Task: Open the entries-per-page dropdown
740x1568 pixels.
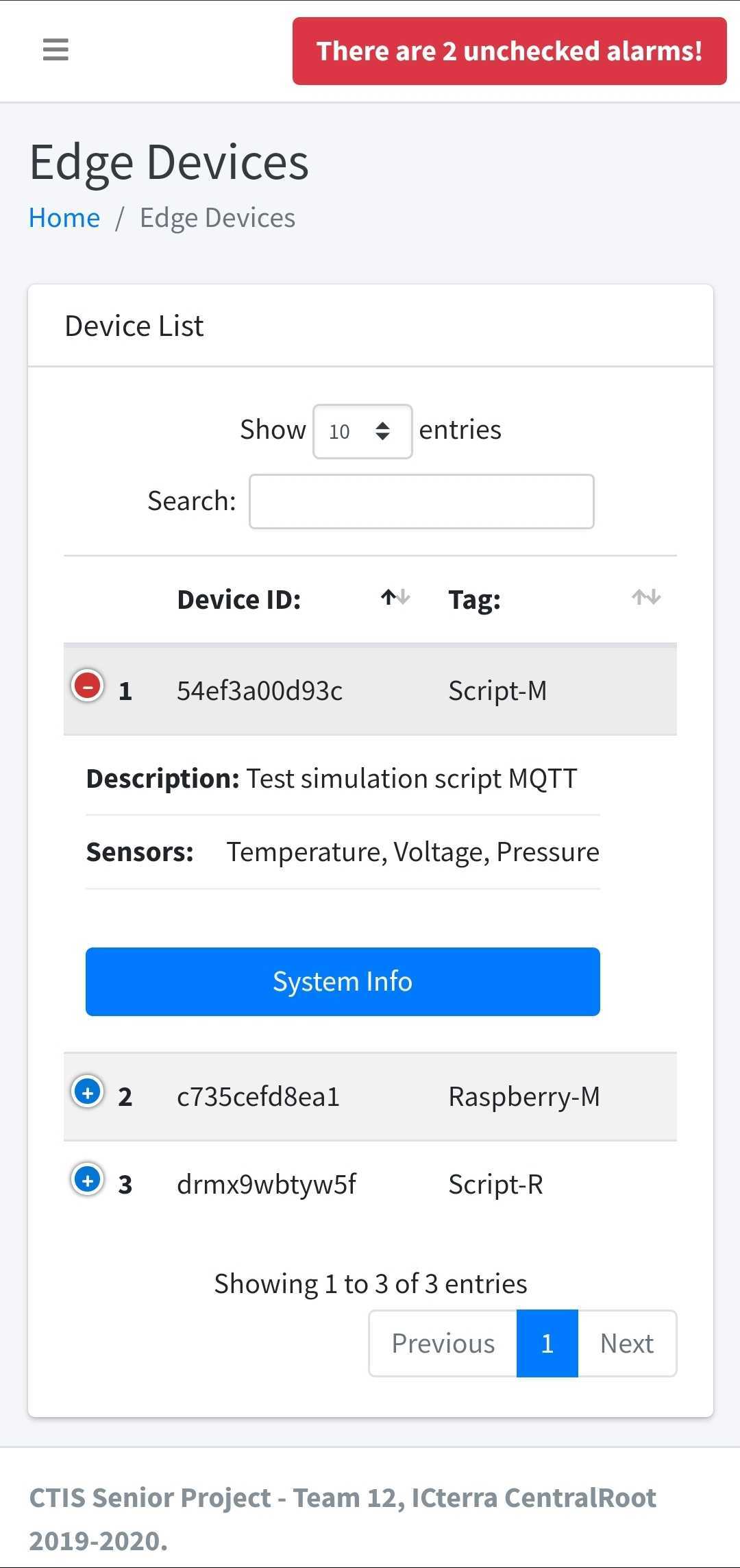Action: point(362,431)
